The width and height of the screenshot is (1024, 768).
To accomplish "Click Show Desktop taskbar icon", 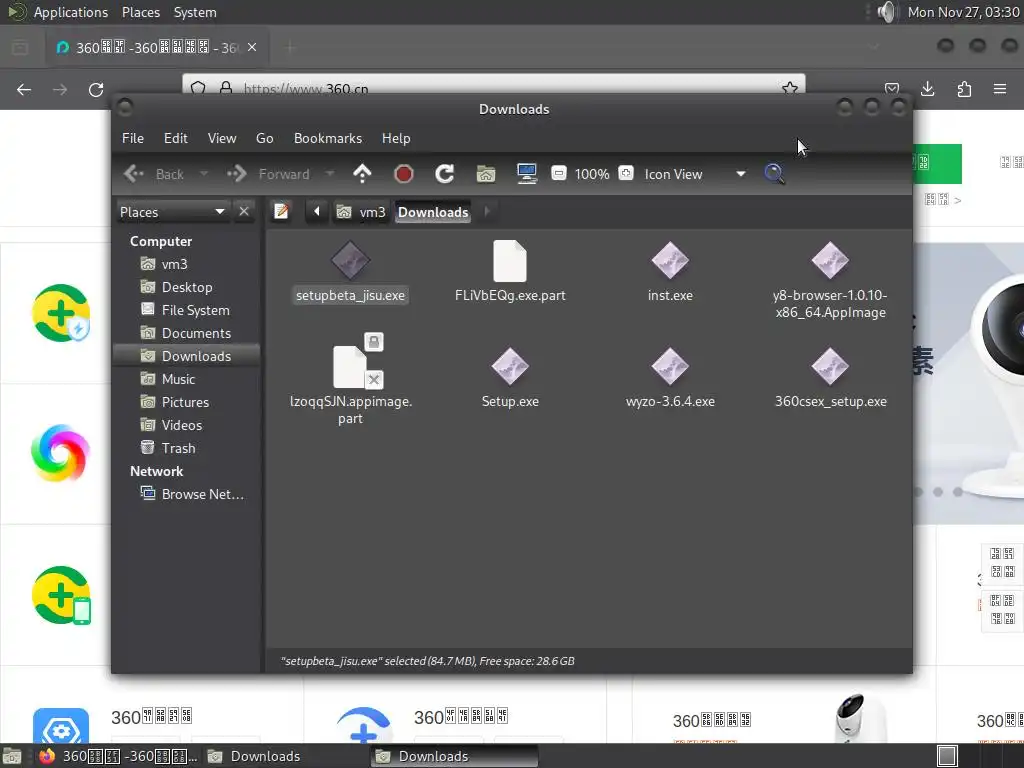I will (12, 756).
